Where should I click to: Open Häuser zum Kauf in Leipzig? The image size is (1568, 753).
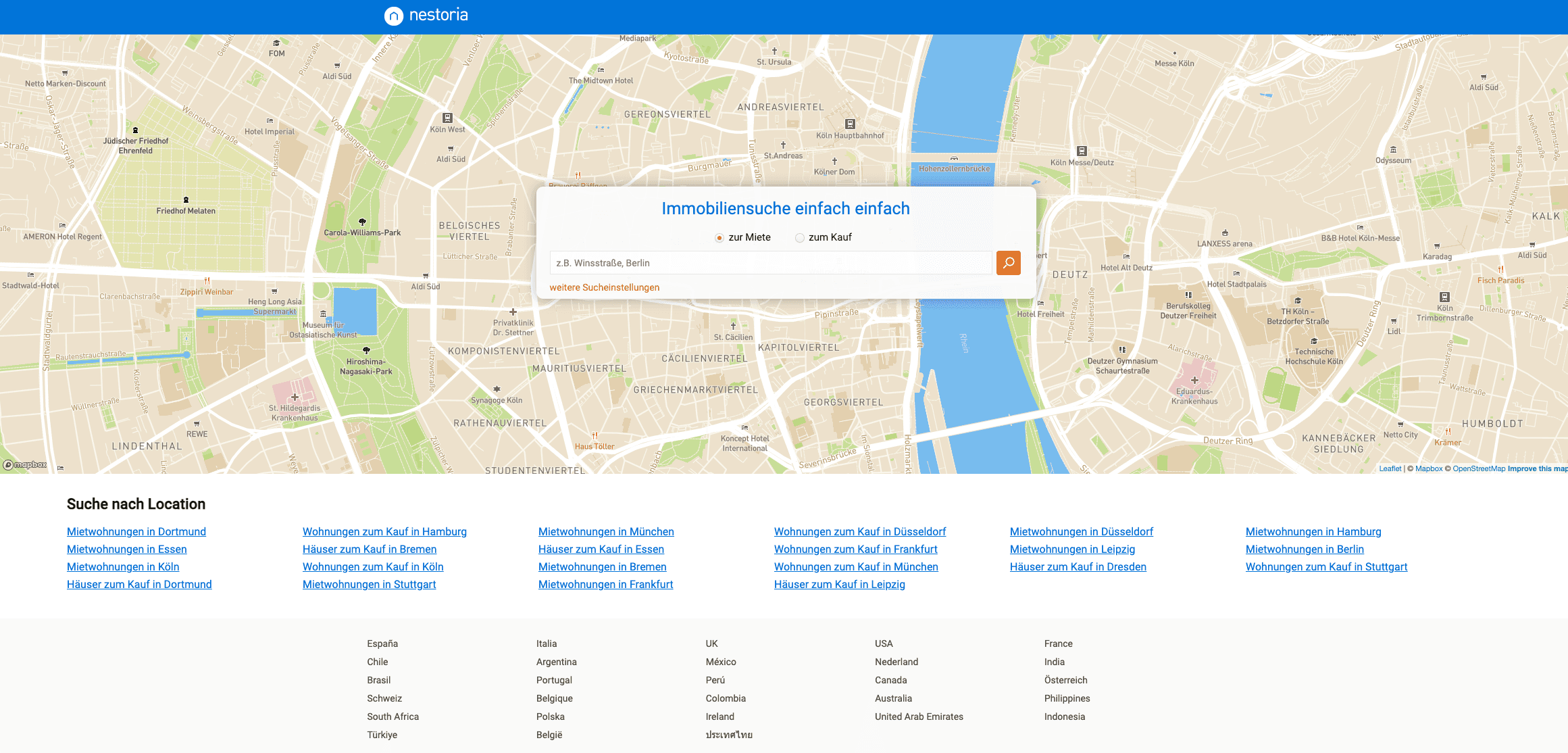[x=840, y=585]
